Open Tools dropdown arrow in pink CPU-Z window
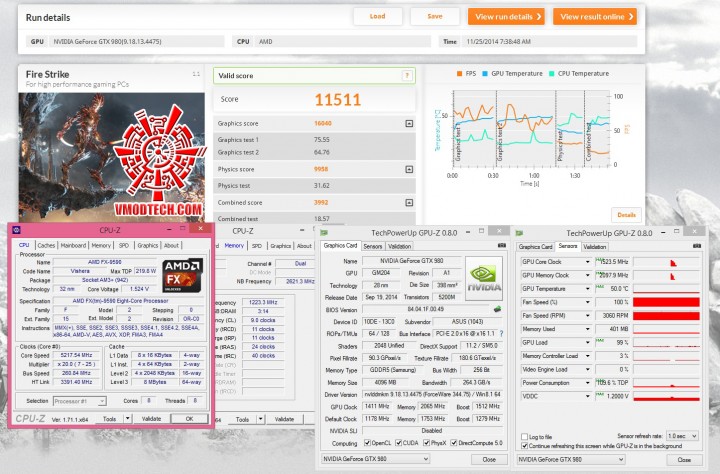The image size is (720, 474). pyautogui.click(x=128, y=418)
